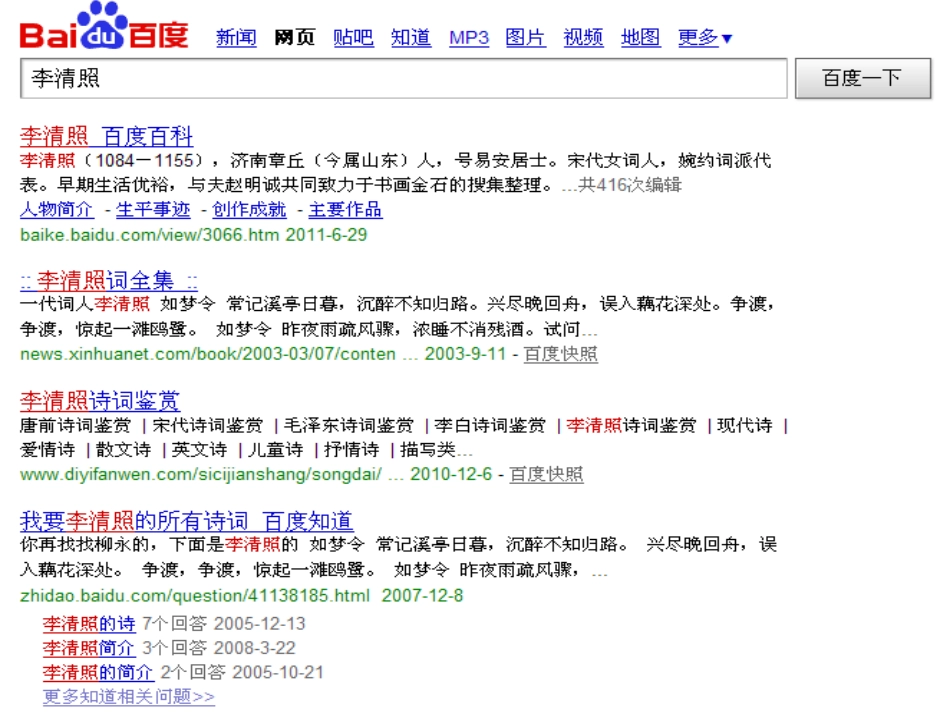
Task: Open the 人物简介 sub-link
Action: click(57, 210)
